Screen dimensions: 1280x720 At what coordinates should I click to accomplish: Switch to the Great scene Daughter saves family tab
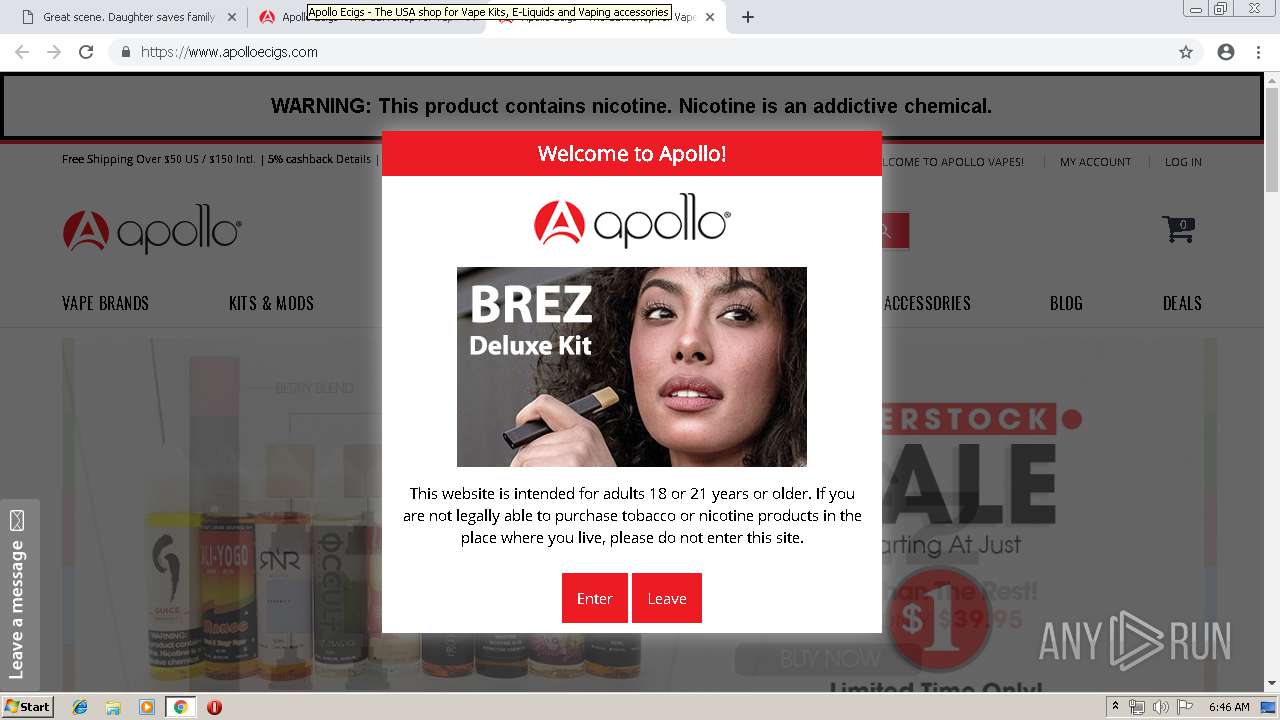point(128,17)
